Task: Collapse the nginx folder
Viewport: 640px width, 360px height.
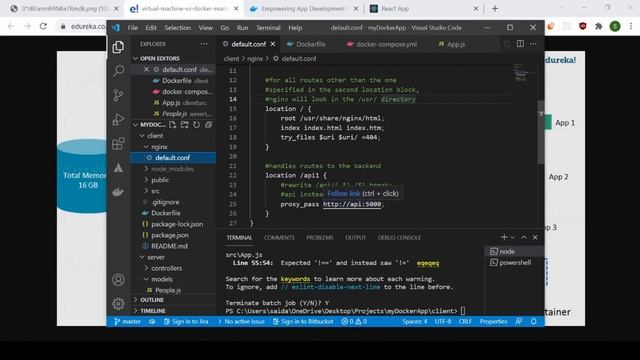Action: point(159,147)
